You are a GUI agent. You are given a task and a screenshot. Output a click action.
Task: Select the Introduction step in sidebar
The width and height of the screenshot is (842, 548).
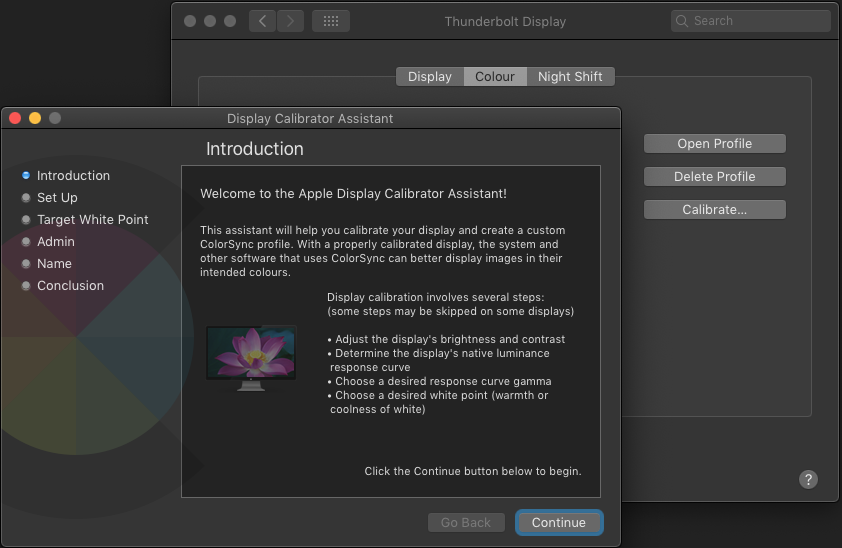click(x=66, y=176)
